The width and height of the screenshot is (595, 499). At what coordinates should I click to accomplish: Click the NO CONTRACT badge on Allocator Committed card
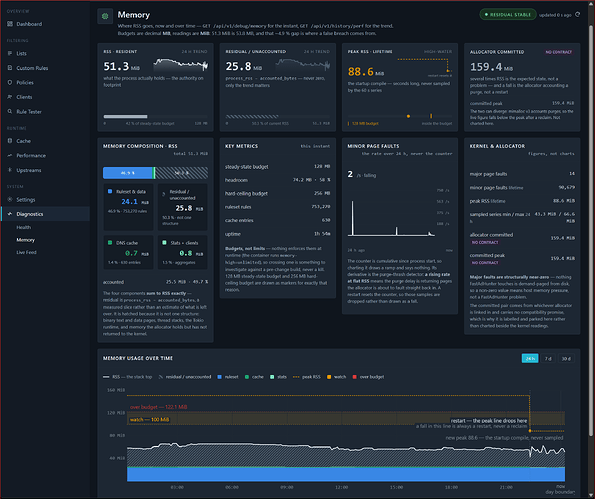pyautogui.click(x=558, y=52)
